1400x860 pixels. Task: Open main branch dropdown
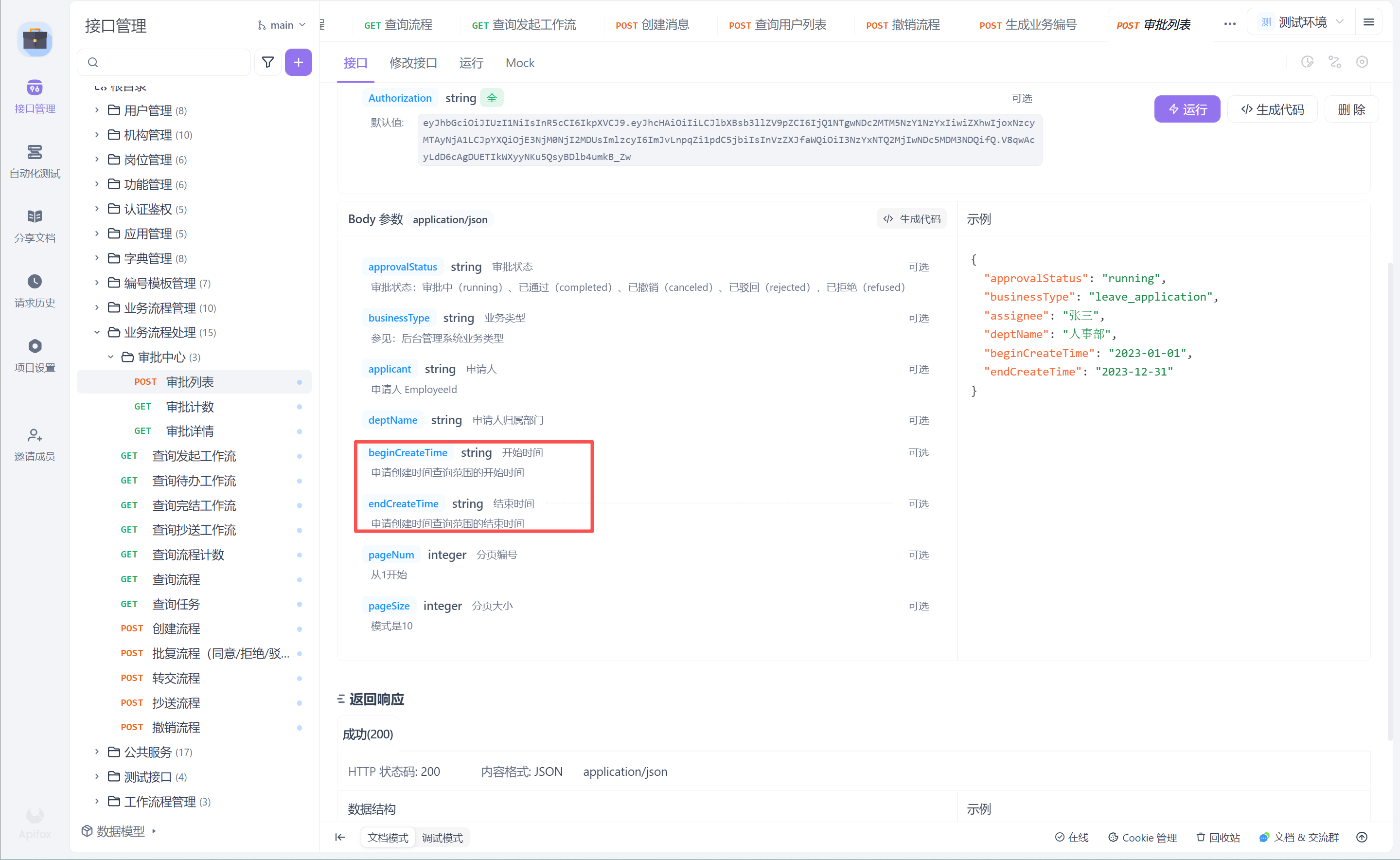click(x=282, y=25)
